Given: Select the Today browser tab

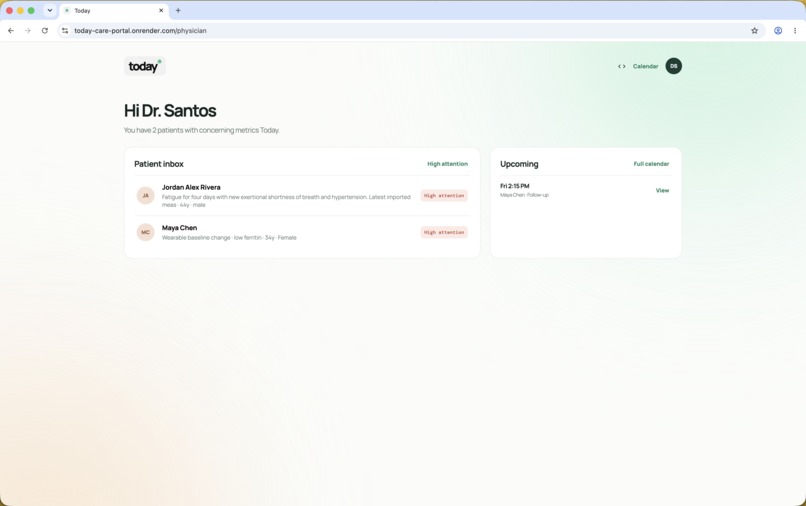Looking at the screenshot, I should [114, 10].
